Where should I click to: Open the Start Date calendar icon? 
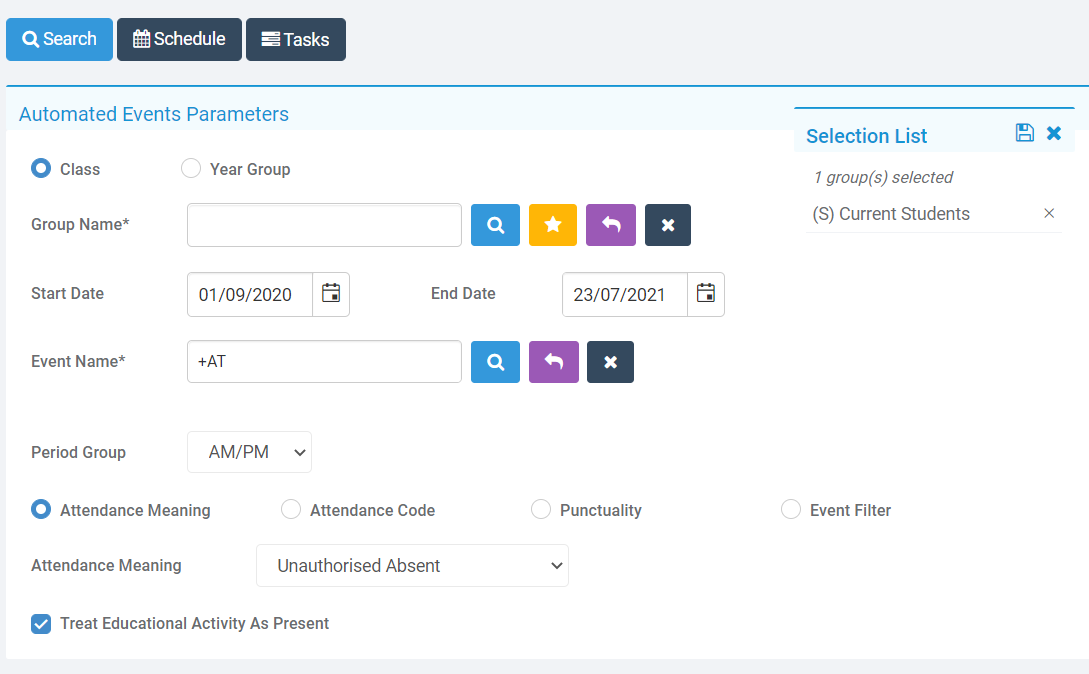331,294
